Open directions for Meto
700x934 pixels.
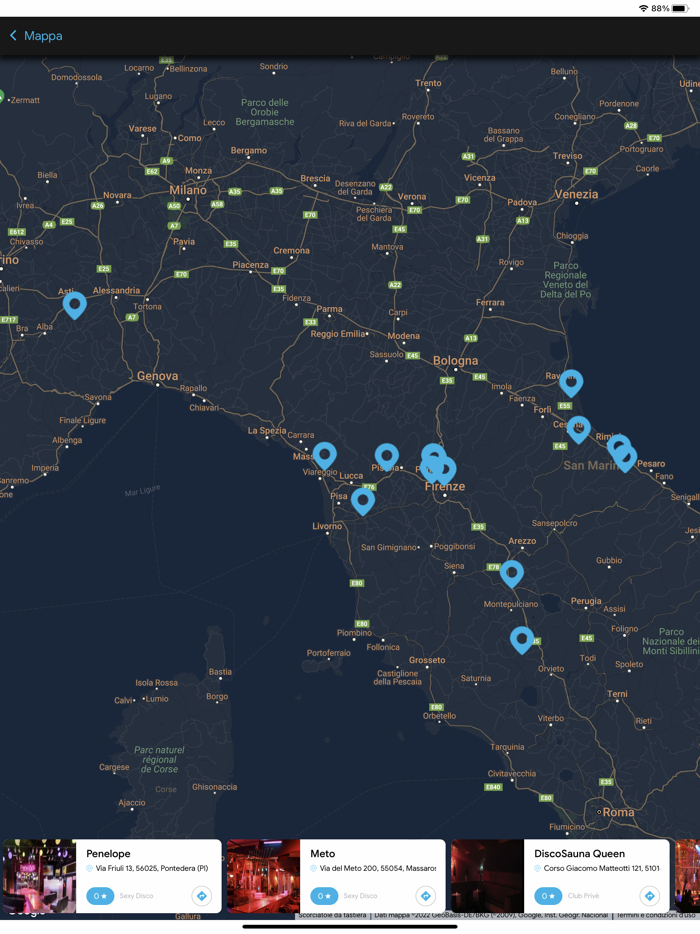[425, 895]
